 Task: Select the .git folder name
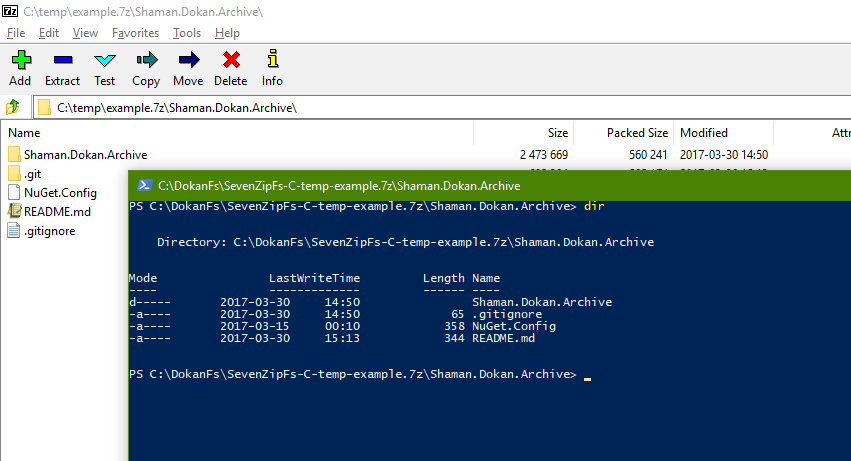click(33, 174)
